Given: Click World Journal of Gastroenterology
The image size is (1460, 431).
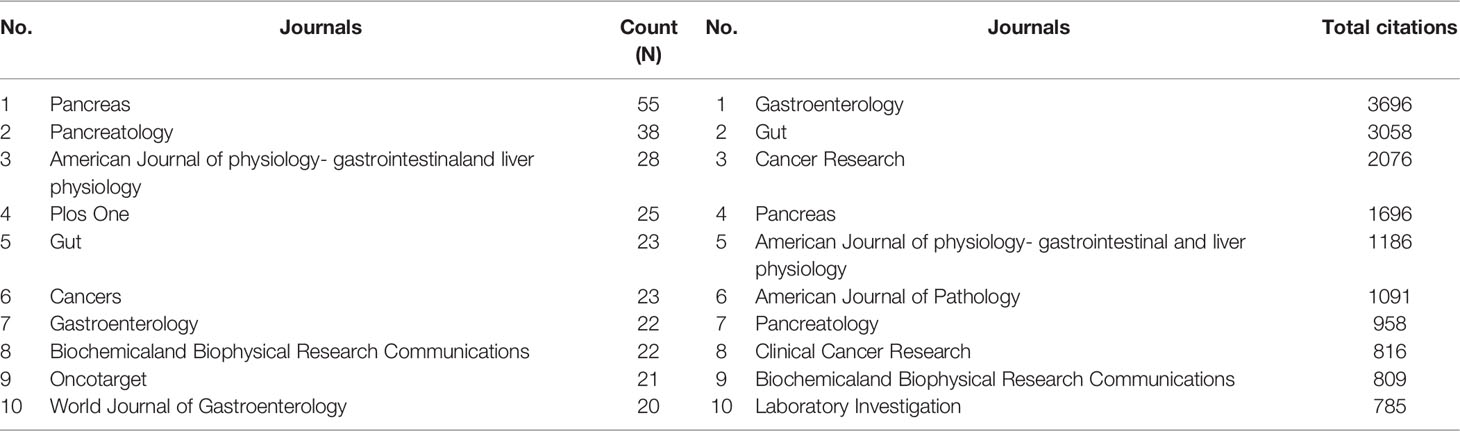Looking at the screenshot, I should (x=198, y=406).
